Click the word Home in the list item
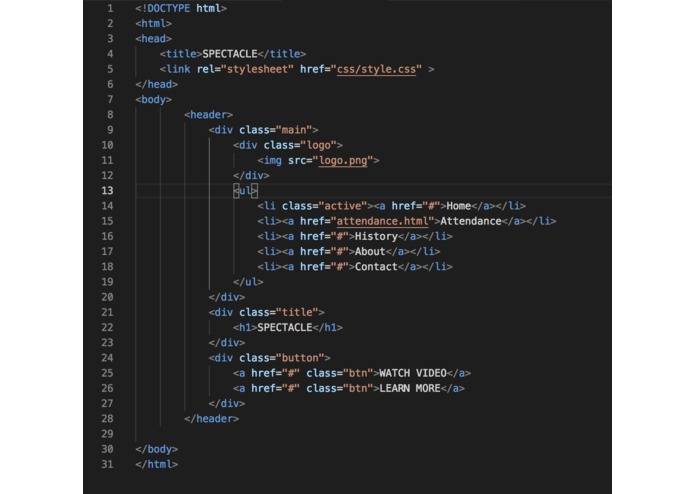 458,206
